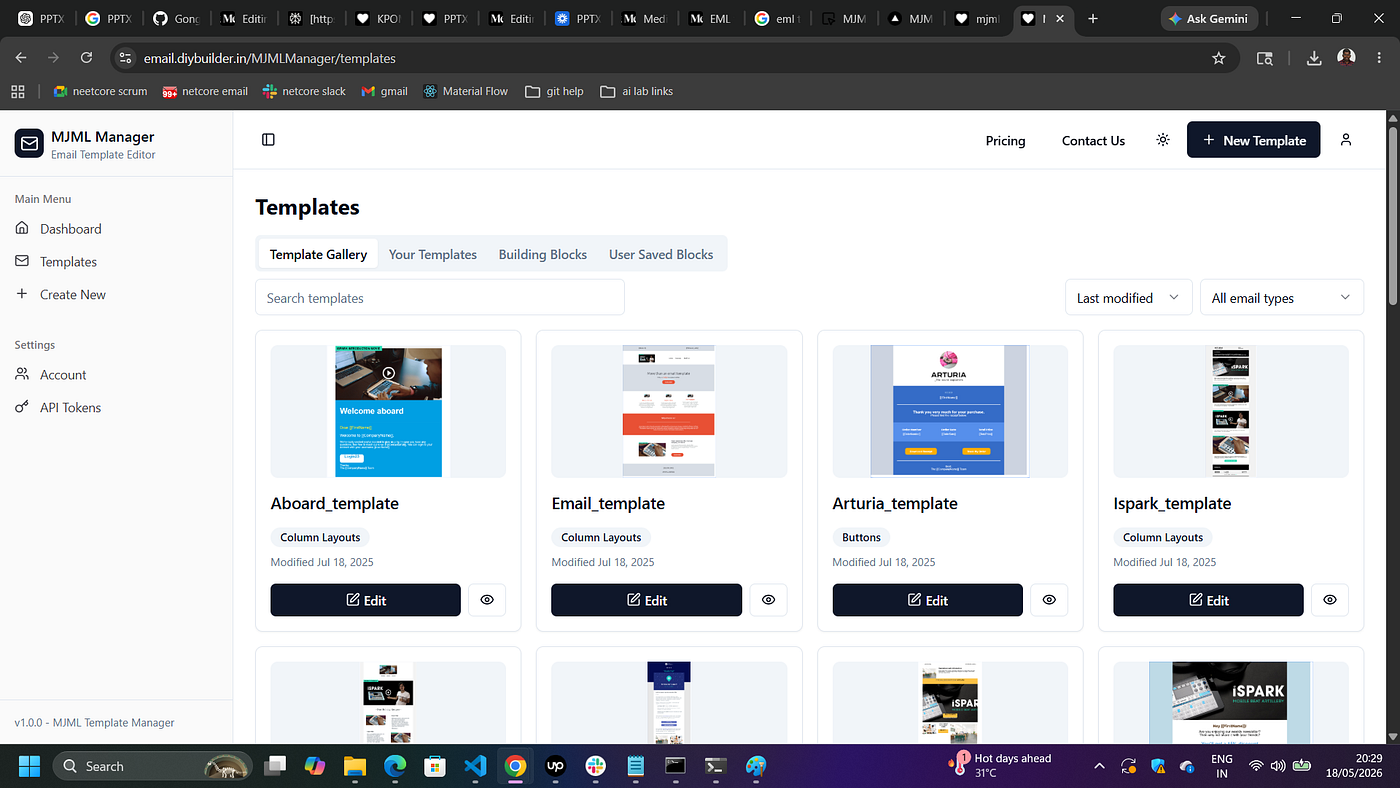Switch to Your Templates tab
Viewport: 1400px width, 788px height.
pyautogui.click(x=433, y=254)
